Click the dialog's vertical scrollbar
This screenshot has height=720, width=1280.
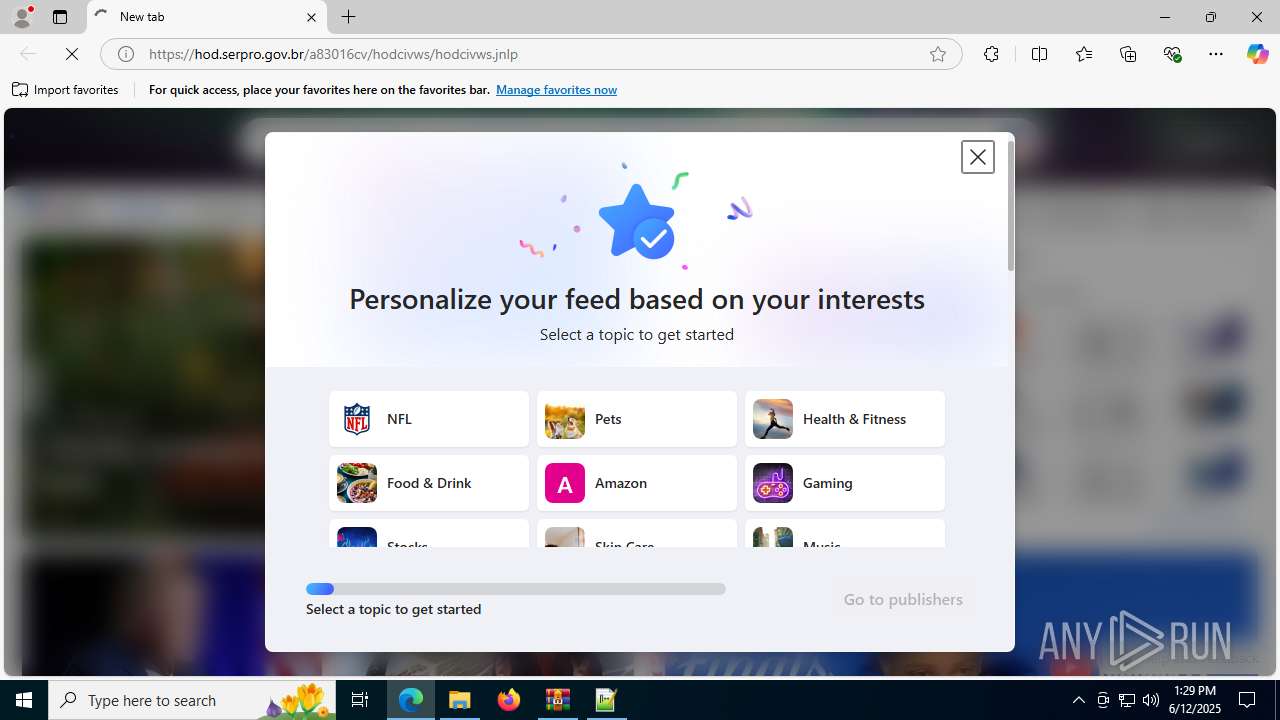pyautogui.click(x=1011, y=206)
